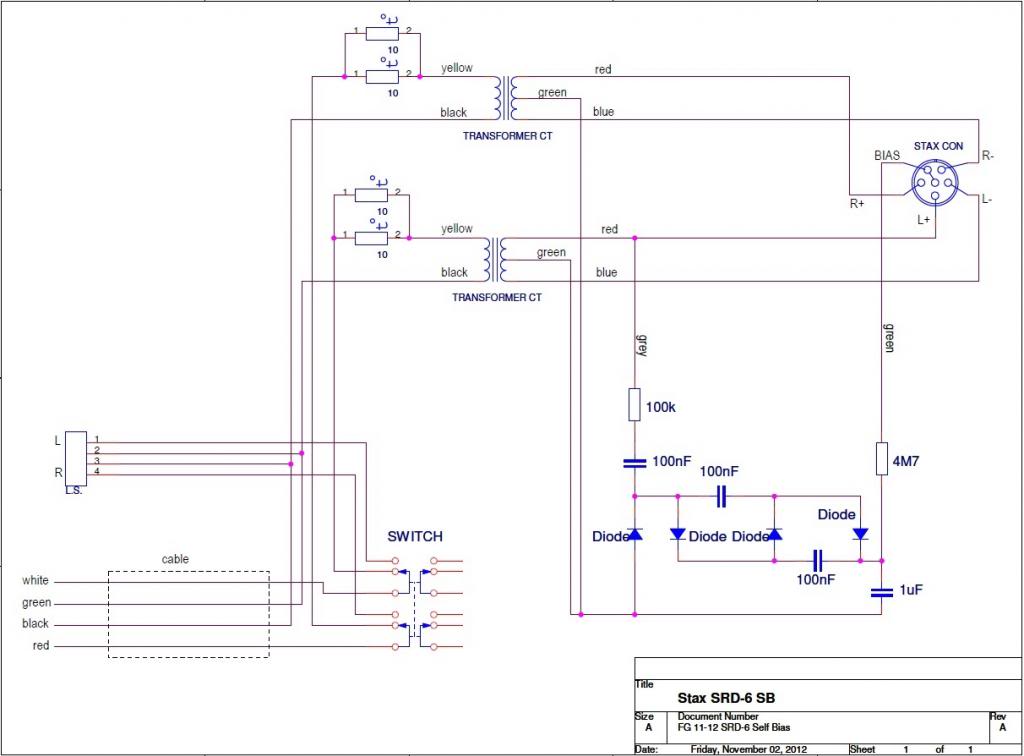Click the L.S. four-pin connector block
1024x756 pixels.
[76, 458]
